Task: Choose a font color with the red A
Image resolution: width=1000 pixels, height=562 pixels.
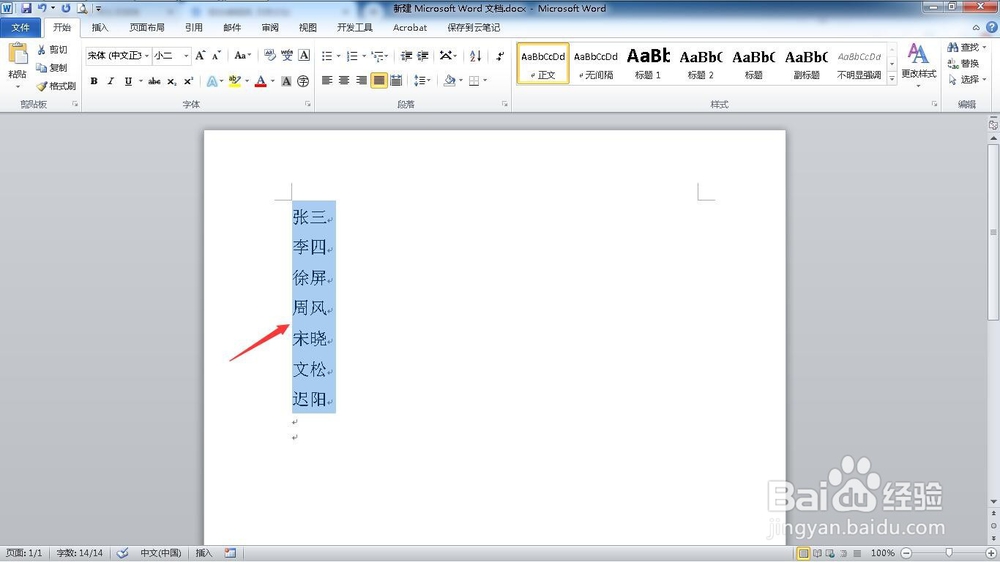Action: 260,81
